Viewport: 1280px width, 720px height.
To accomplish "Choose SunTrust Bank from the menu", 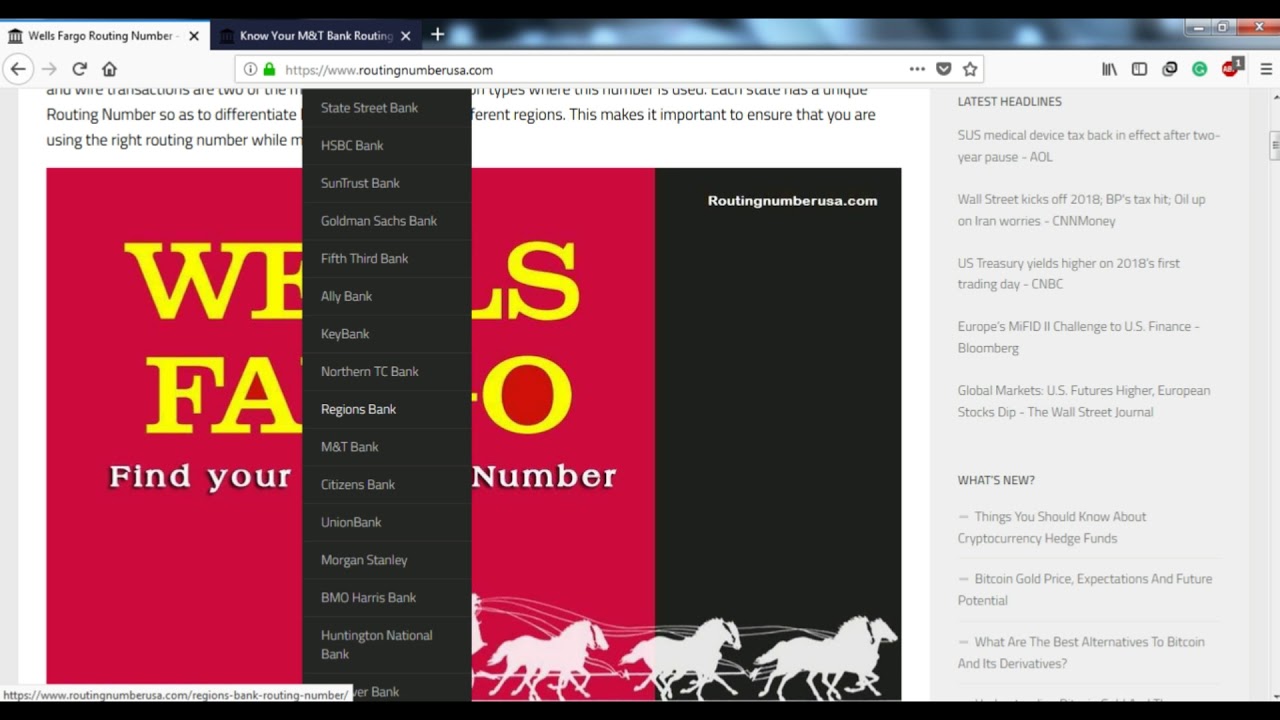I will [386, 183].
